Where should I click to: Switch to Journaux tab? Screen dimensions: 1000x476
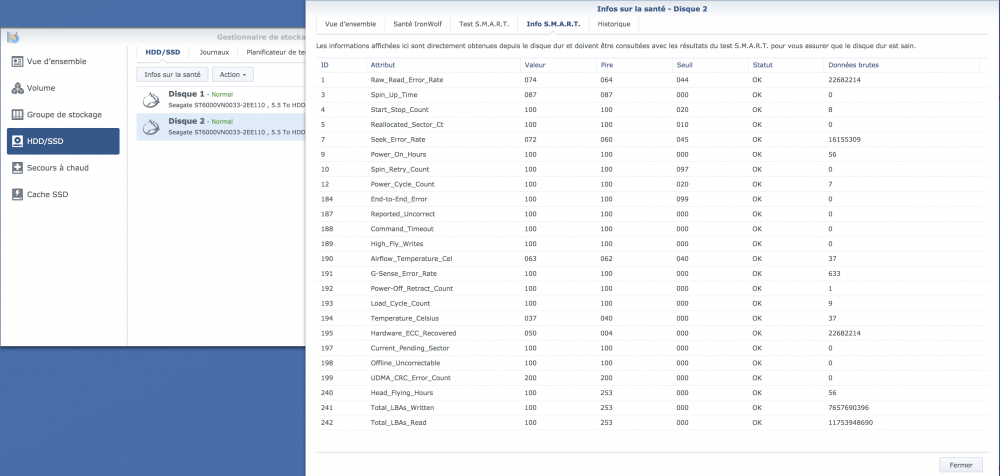pos(214,52)
